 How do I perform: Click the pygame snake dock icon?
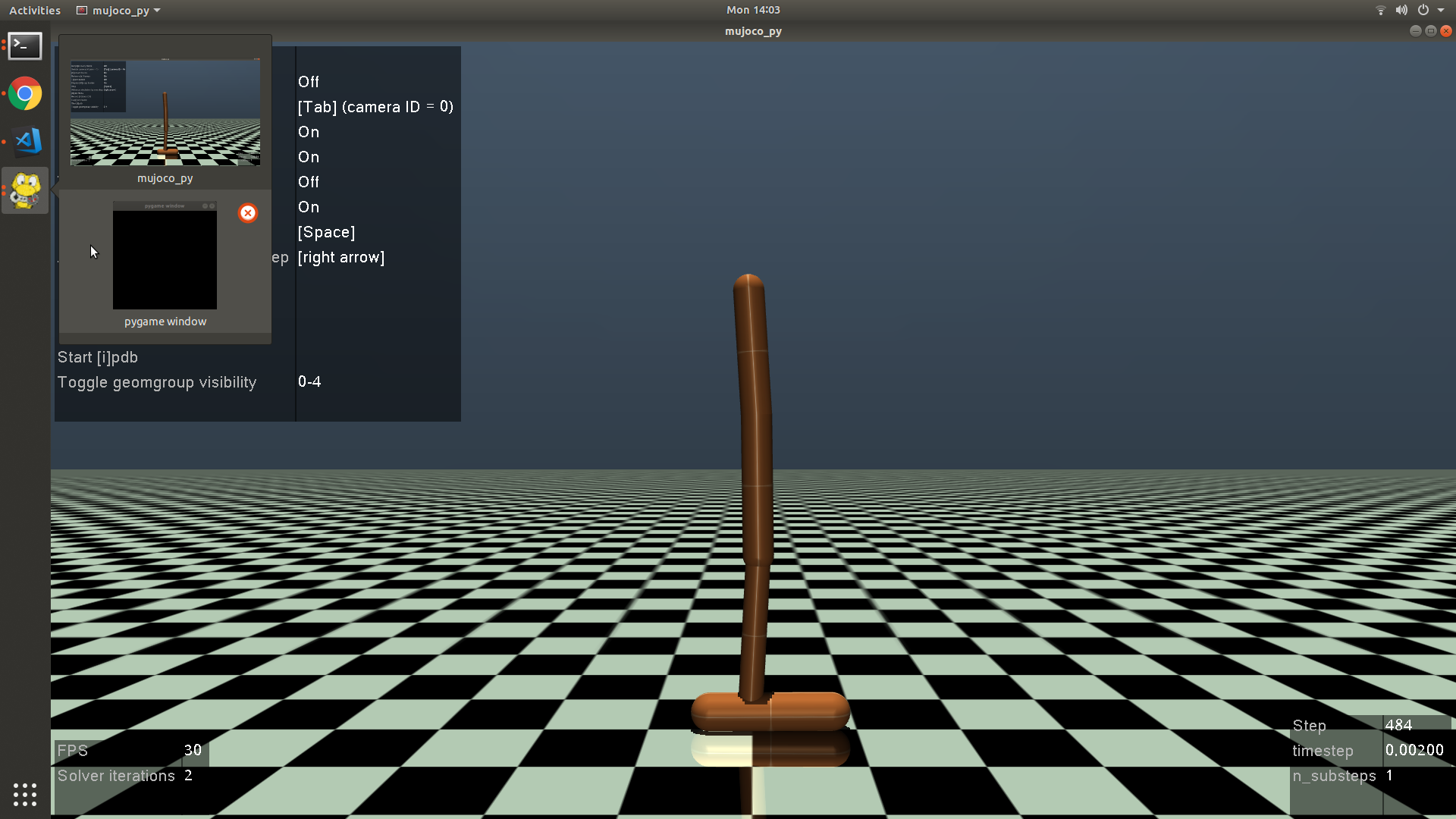(25, 190)
